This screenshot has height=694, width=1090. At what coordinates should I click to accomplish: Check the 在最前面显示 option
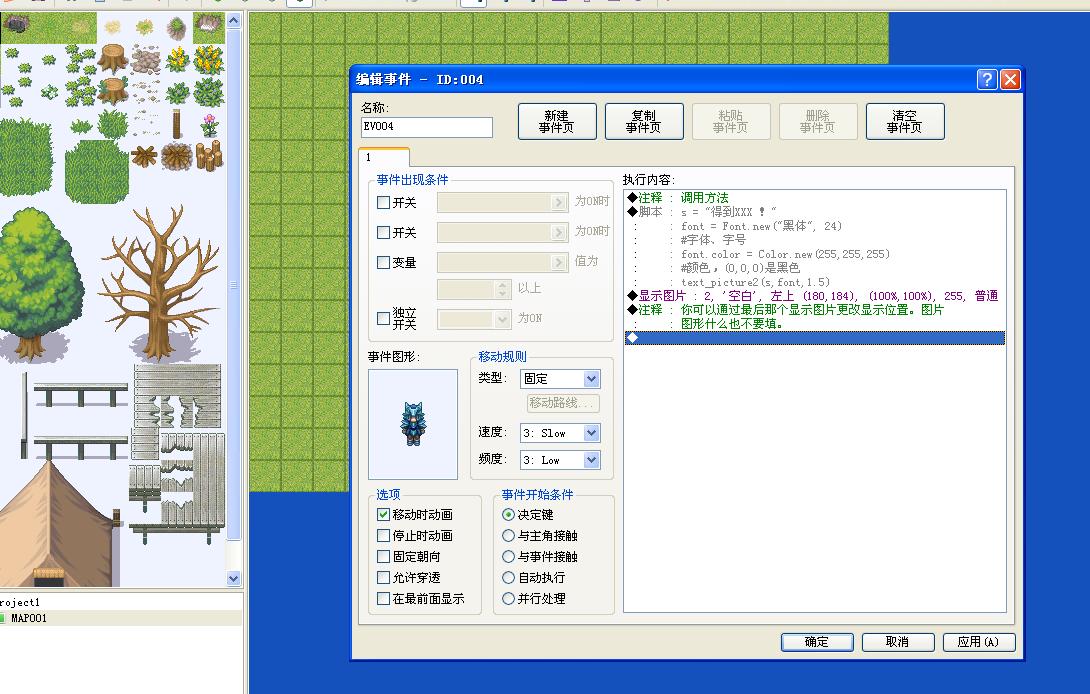(383, 598)
